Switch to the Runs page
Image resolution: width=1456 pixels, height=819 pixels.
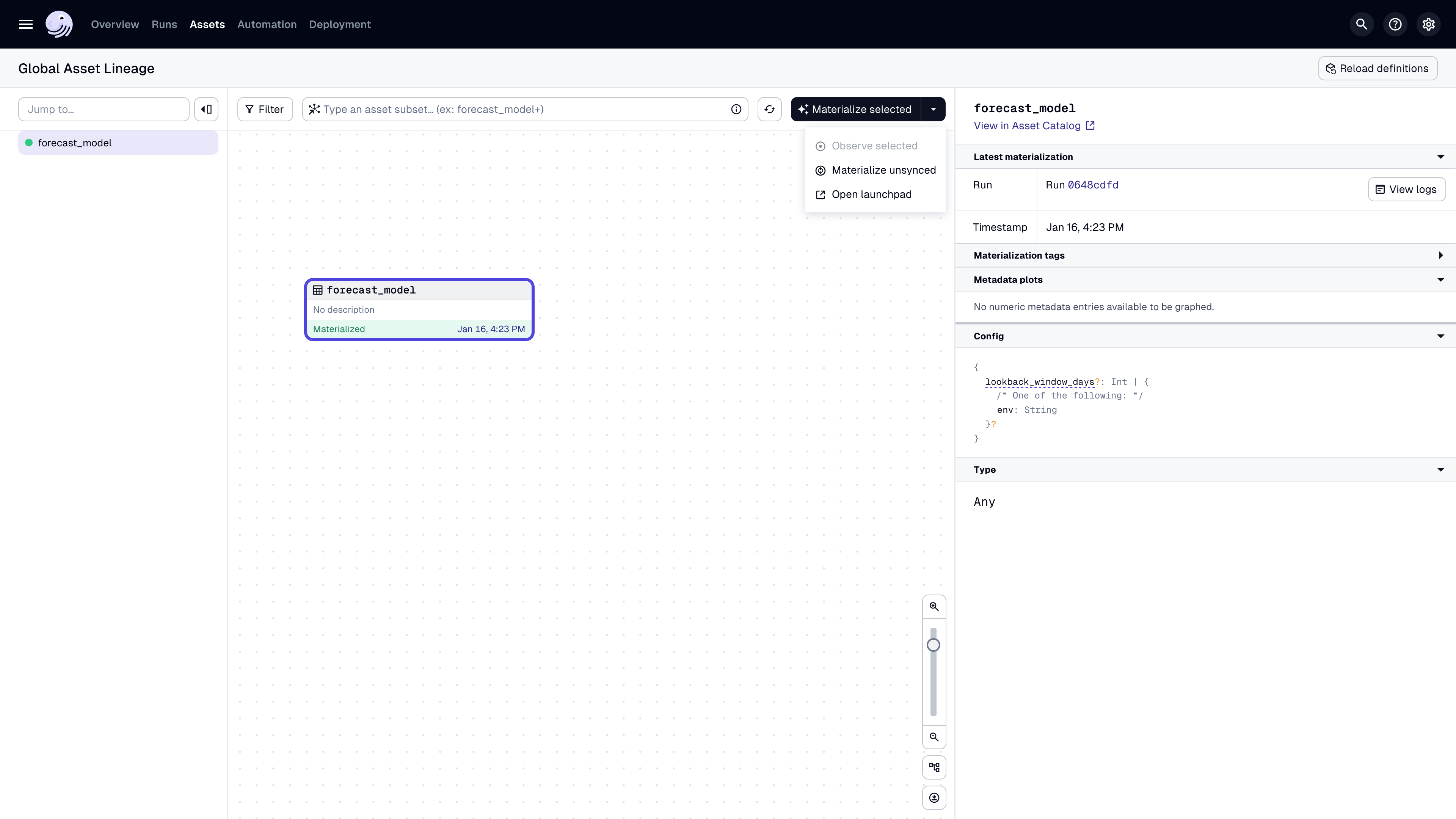[164, 24]
